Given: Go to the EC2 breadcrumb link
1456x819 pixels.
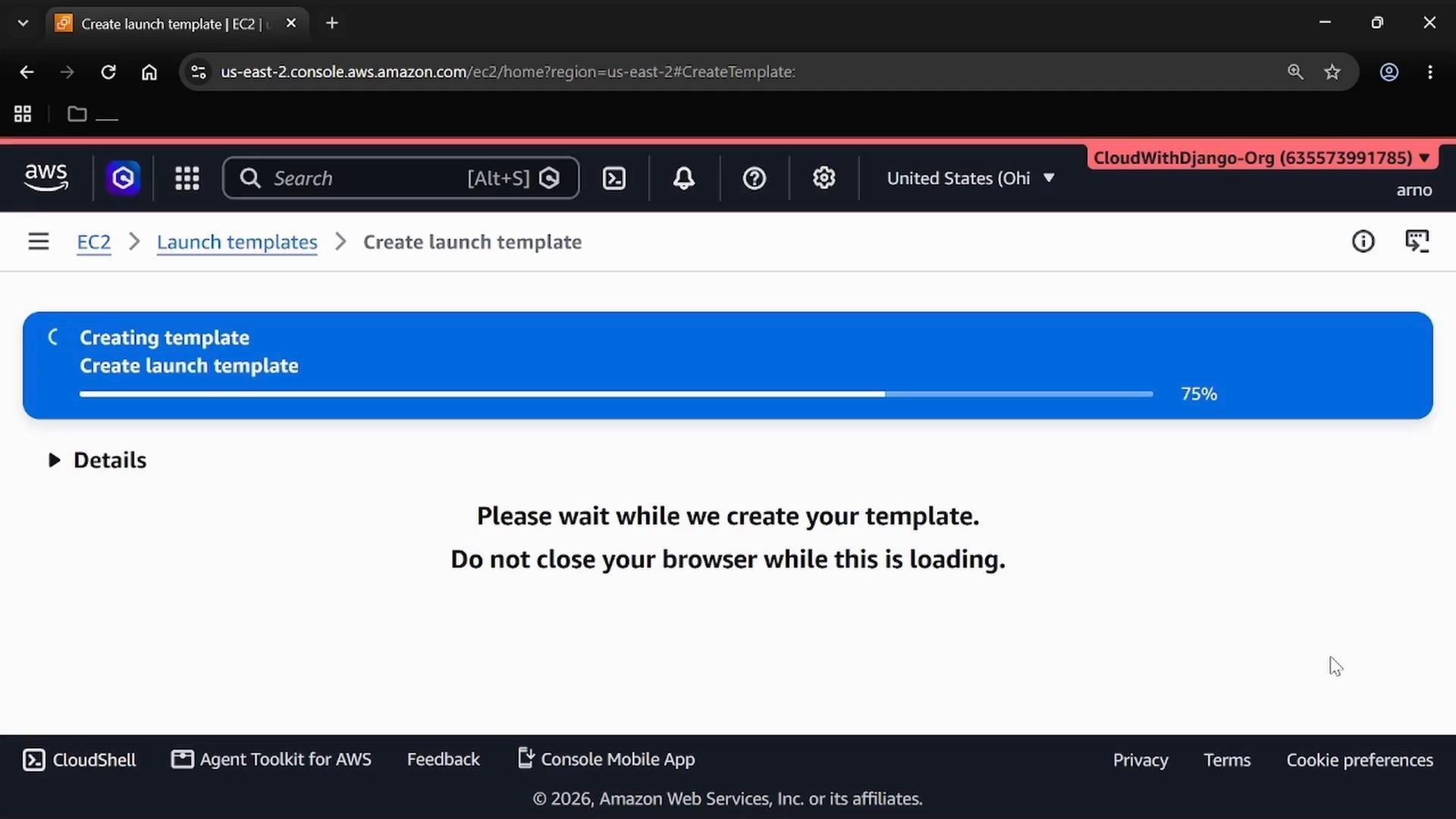Looking at the screenshot, I should click(x=94, y=242).
